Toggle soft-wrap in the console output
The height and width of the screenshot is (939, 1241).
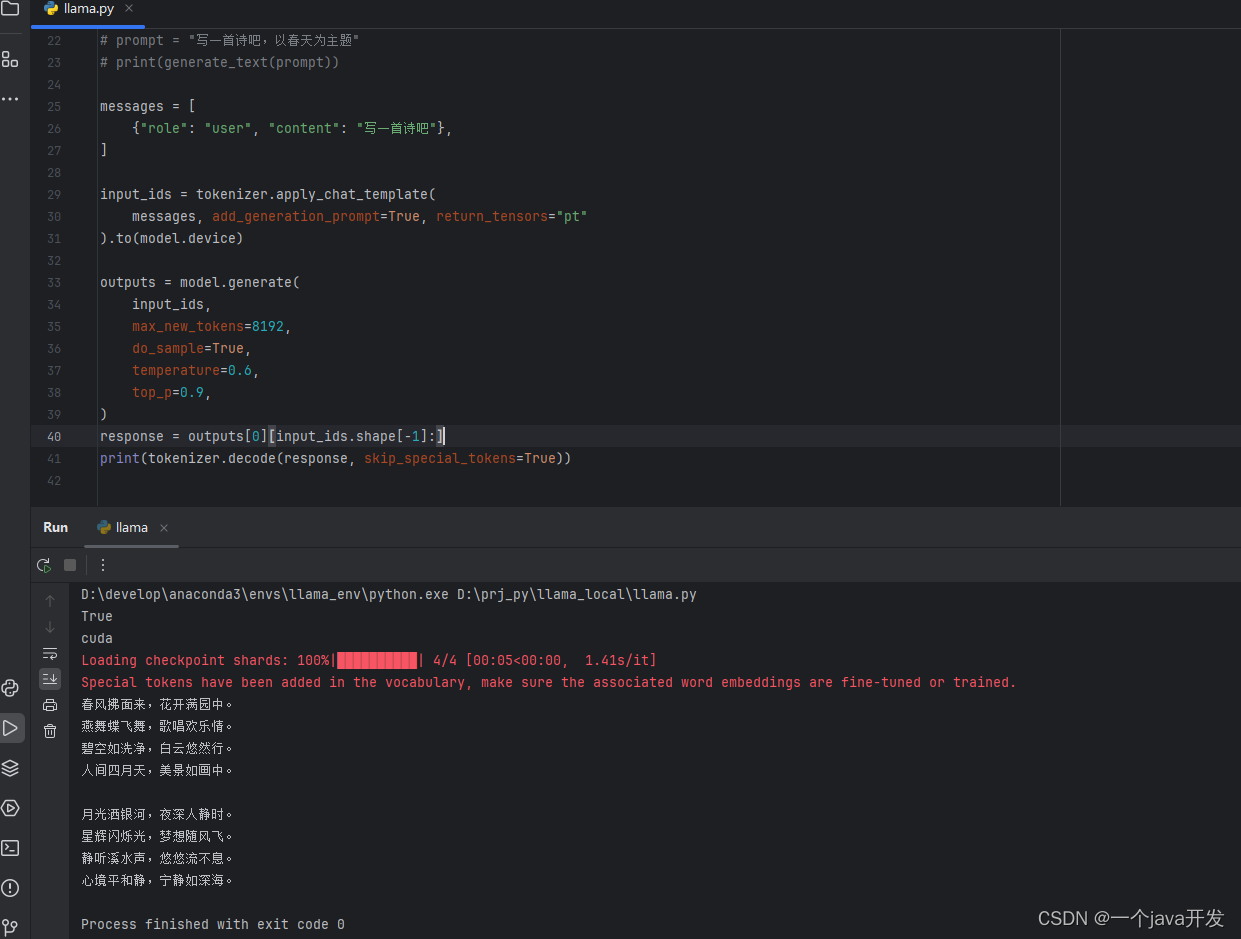pos(50,653)
